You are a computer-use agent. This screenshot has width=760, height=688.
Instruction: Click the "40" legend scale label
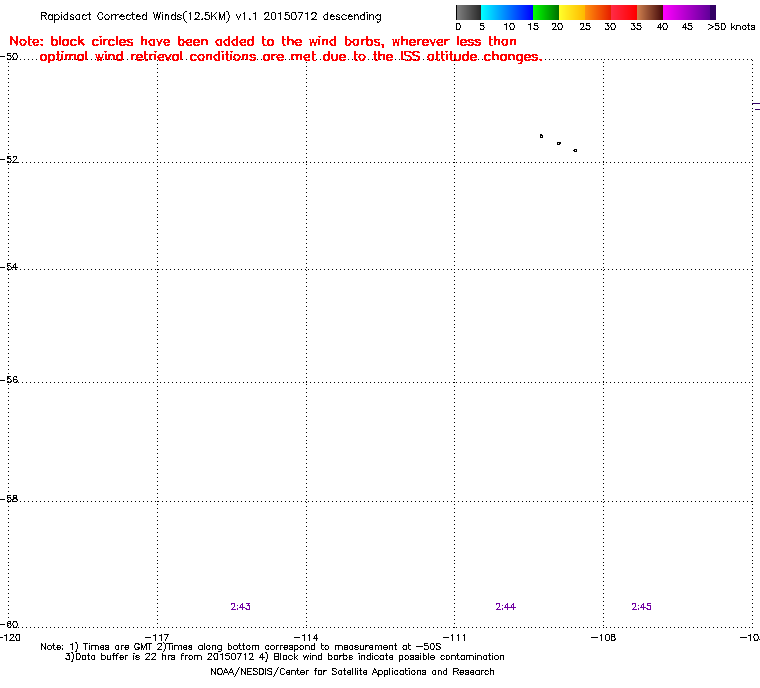point(662,27)
